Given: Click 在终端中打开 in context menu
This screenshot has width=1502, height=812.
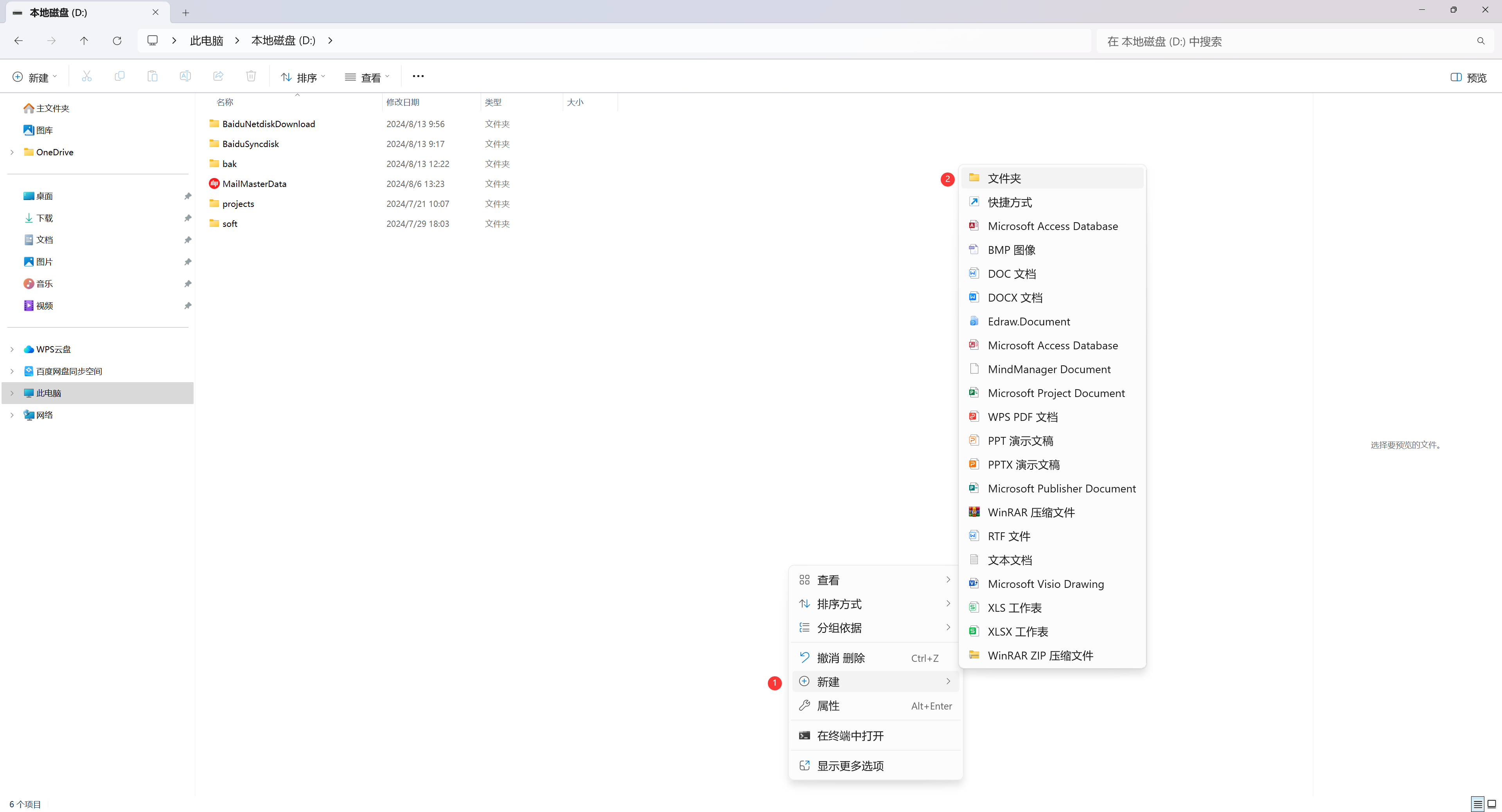Looking at the screenshot, I should pyautogui.click(x=850, y=736).
